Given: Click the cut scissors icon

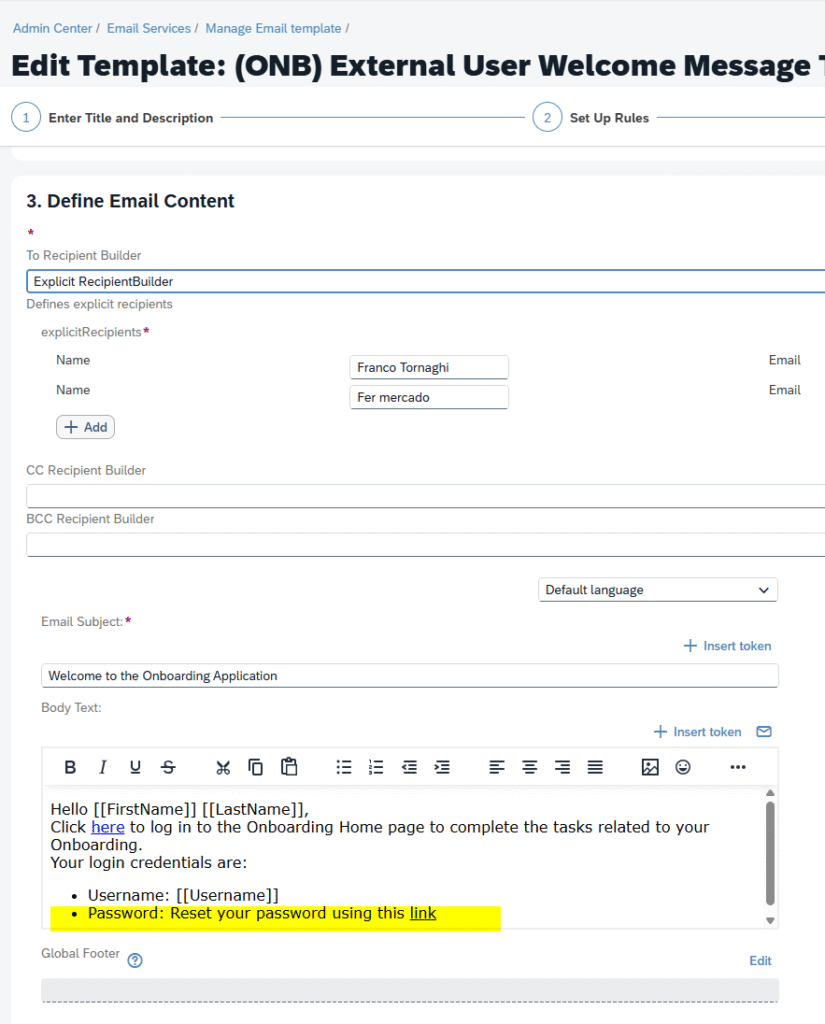Looking at the screenshot, I should [x=223, y=767].
